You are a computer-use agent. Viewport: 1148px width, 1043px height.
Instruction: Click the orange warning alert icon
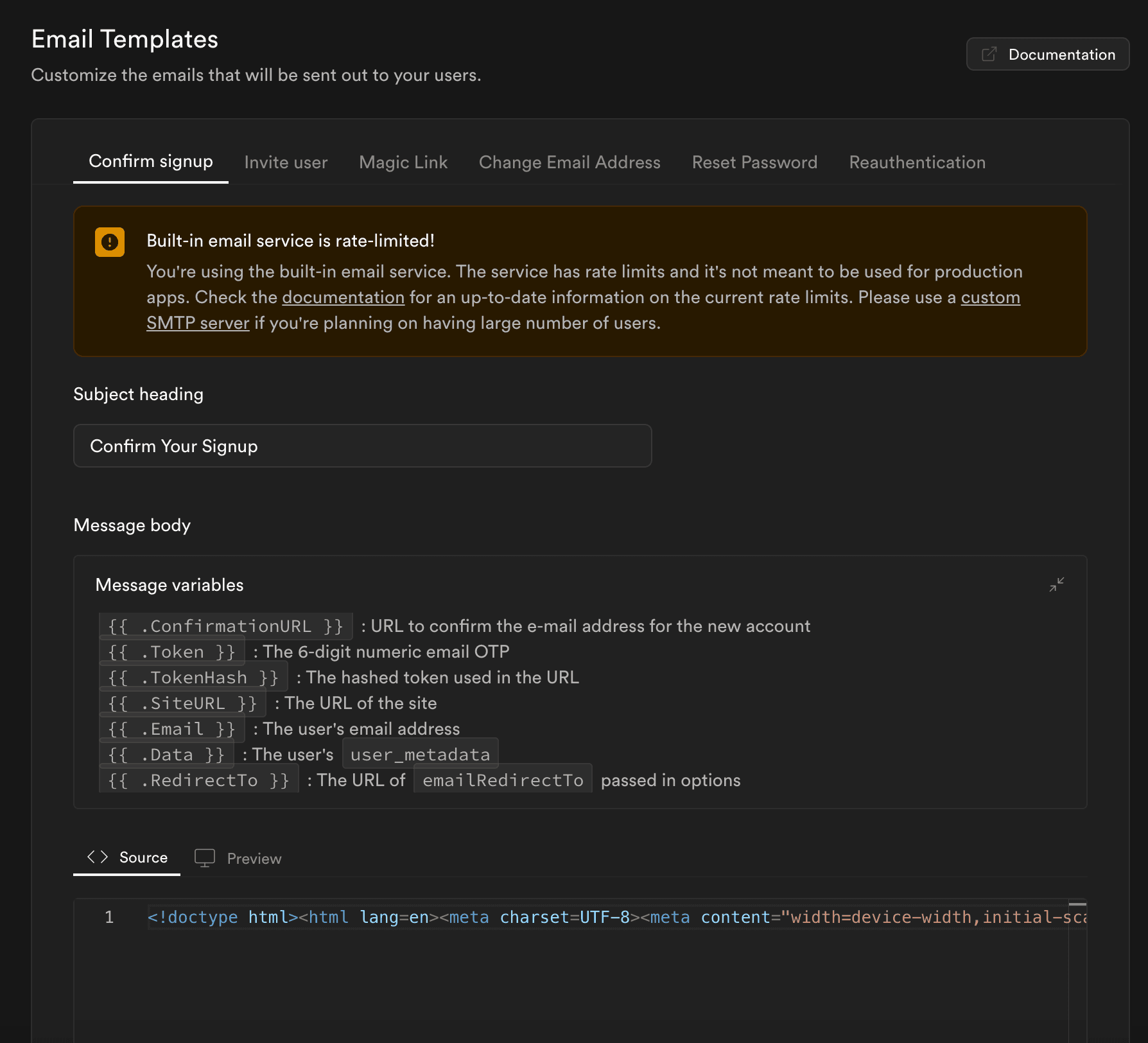tap(110, 242)
